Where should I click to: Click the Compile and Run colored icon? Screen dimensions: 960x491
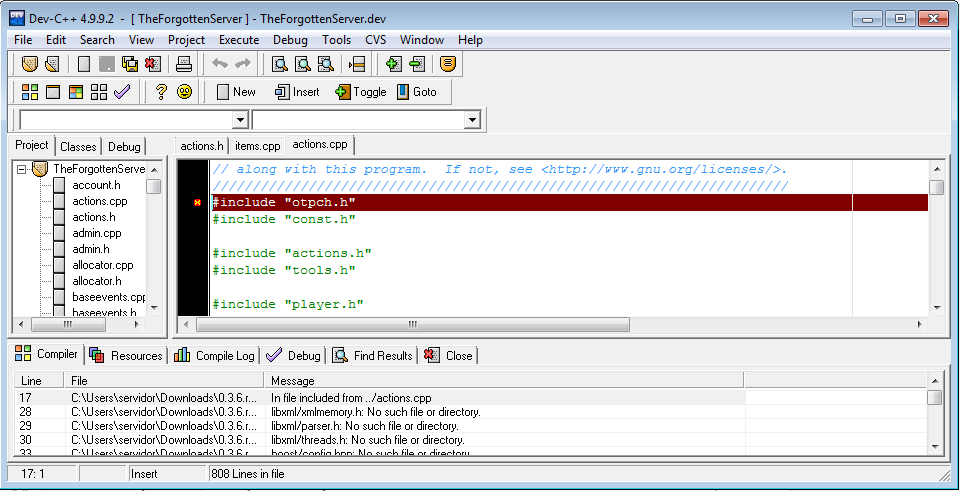(x=75, y=92)
